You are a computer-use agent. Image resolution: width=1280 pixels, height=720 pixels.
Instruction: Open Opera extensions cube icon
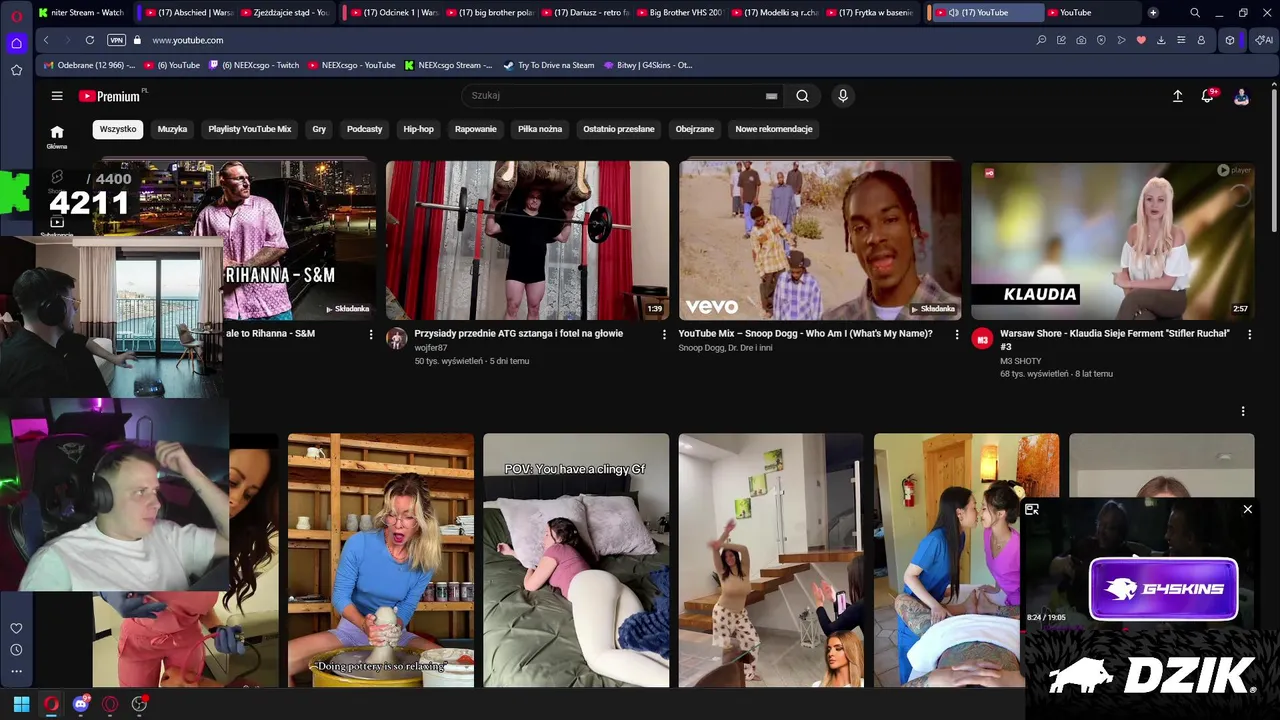point(1230,40)
